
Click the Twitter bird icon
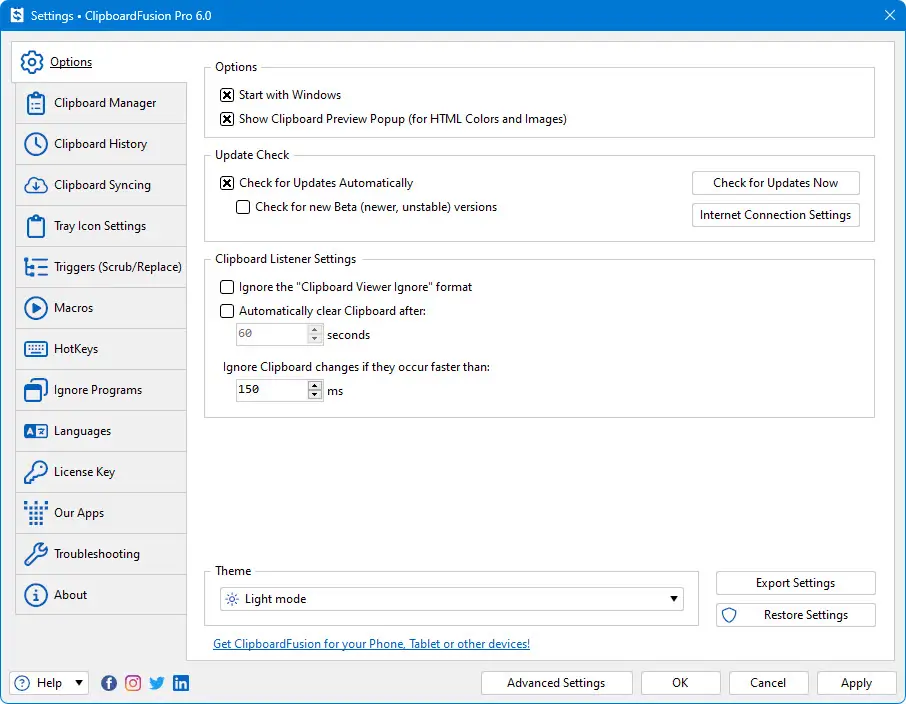(157, 683)
